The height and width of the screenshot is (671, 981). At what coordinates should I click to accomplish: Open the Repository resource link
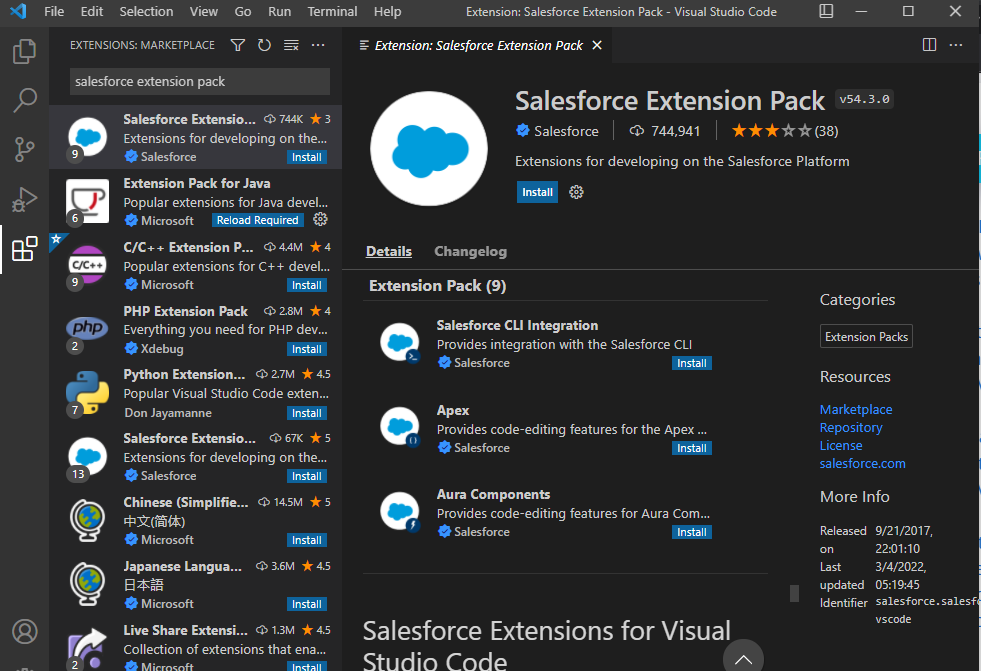click(851, 428)
